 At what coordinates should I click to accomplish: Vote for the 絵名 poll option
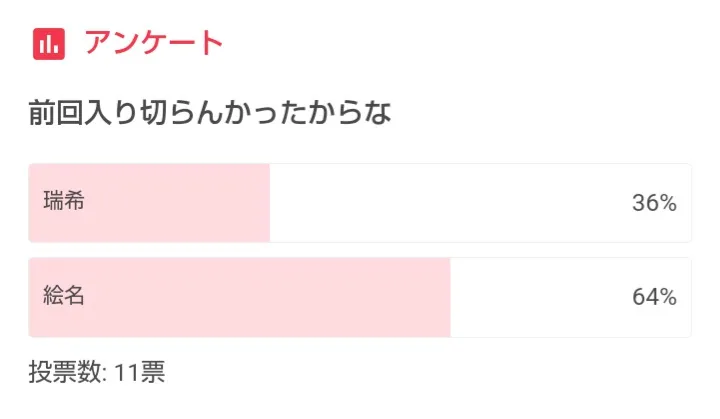(x=360, y=297)
